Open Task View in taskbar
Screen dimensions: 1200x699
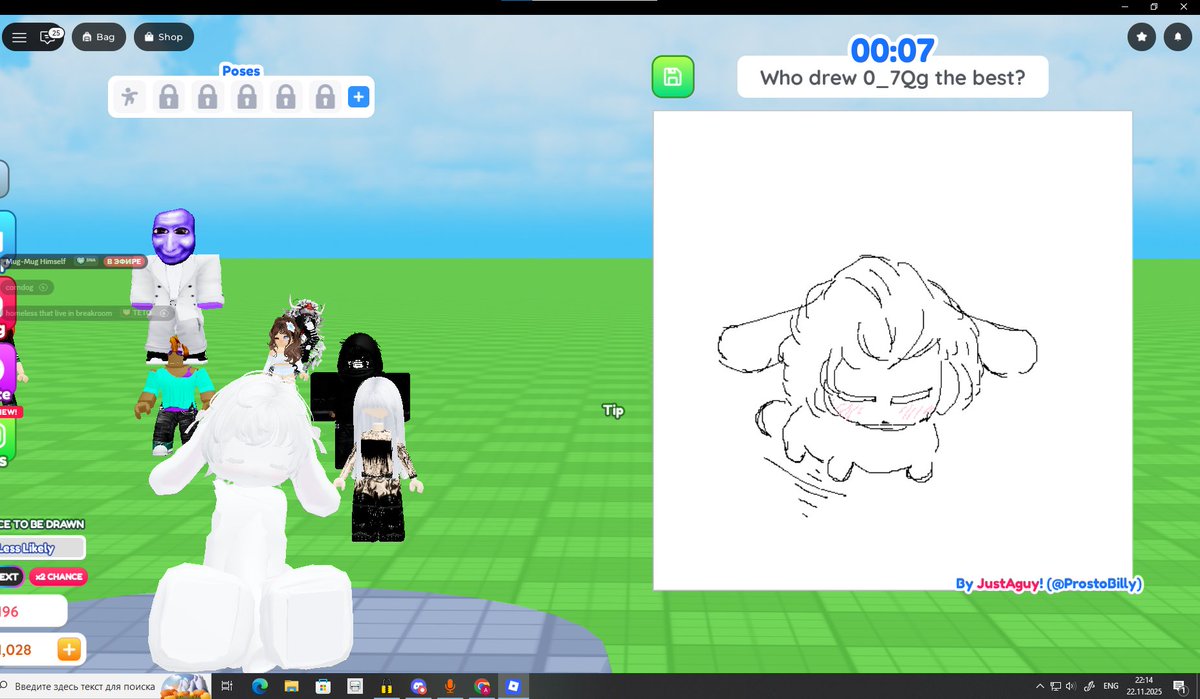coord(227,686)
